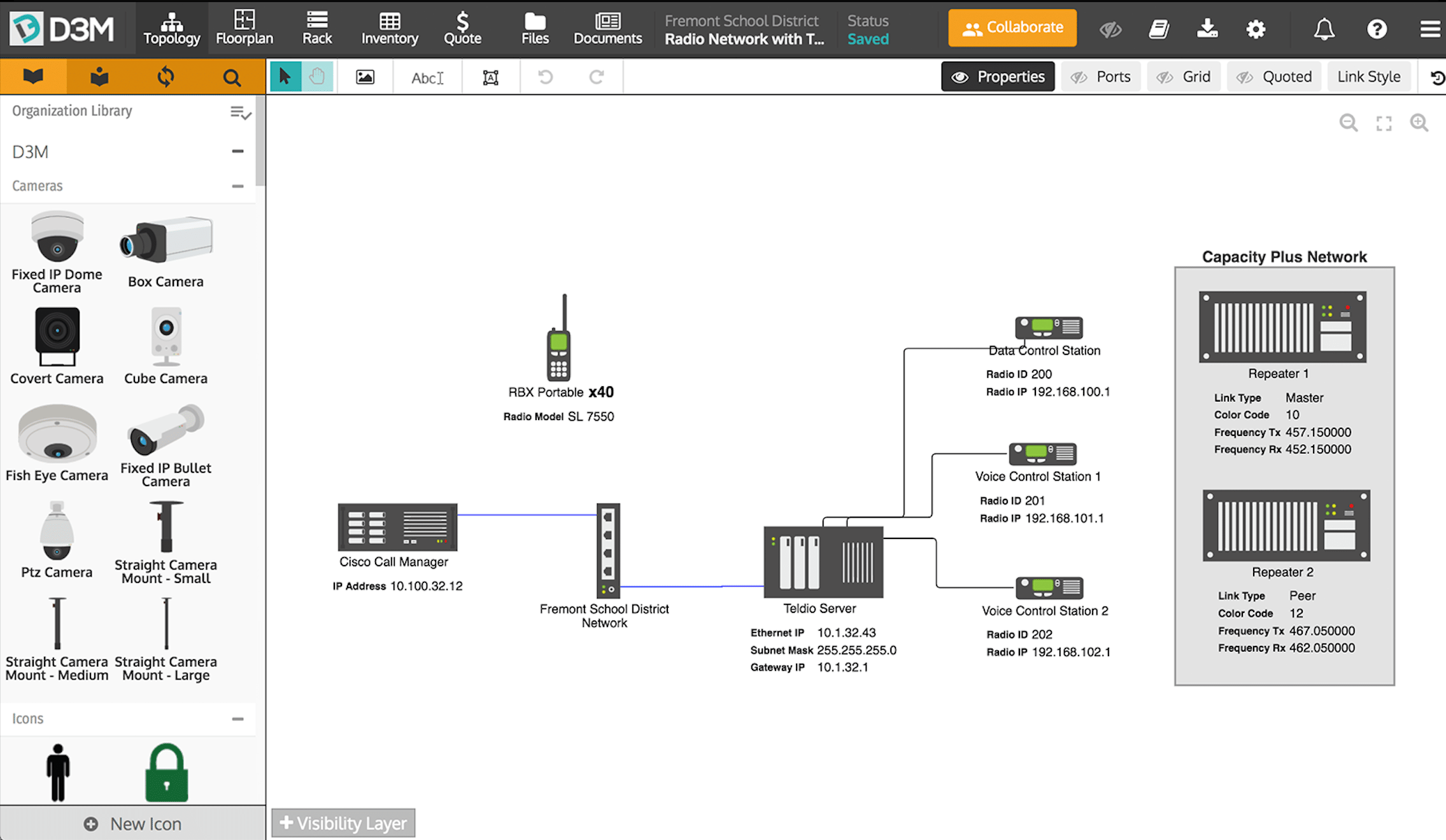Screen dimensions: 1446x840
Task: Open the Organization Library list options
Action: [240, 113]
